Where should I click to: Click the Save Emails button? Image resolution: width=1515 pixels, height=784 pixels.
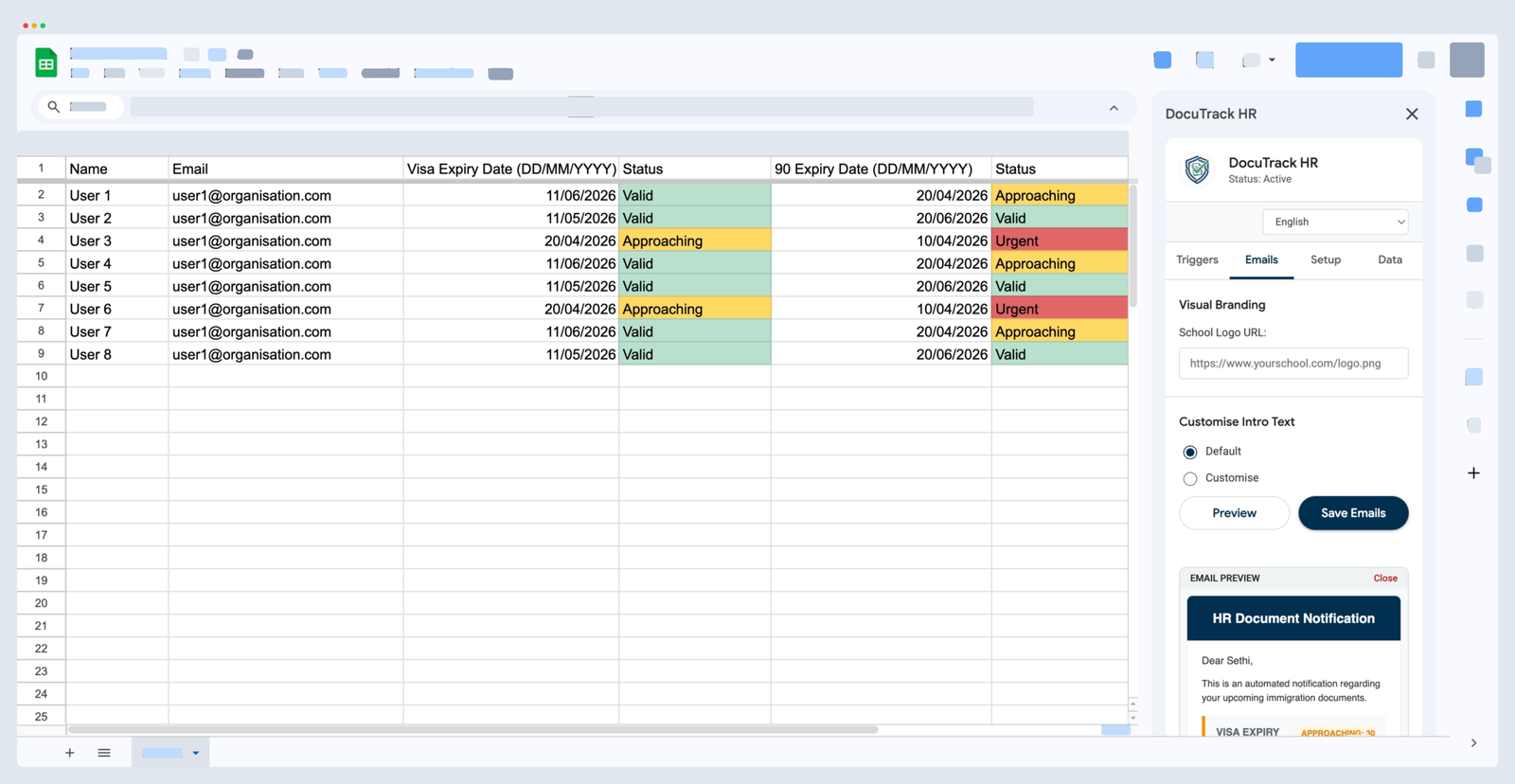pos(1352,513)
